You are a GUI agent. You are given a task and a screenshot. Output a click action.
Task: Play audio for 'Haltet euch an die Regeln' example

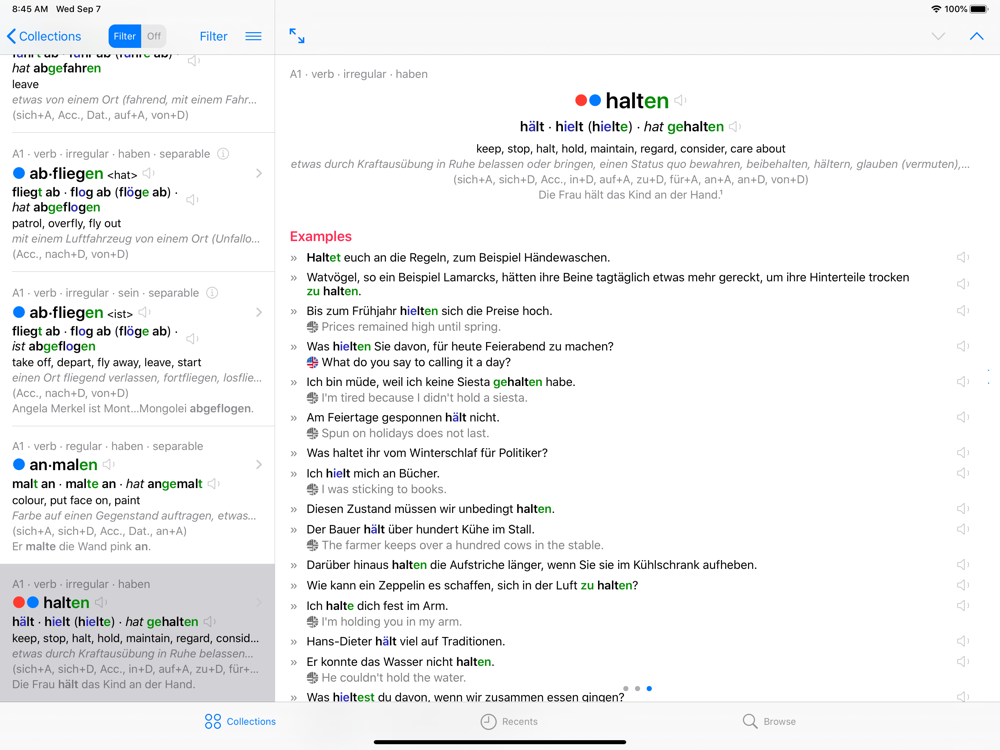962,257
